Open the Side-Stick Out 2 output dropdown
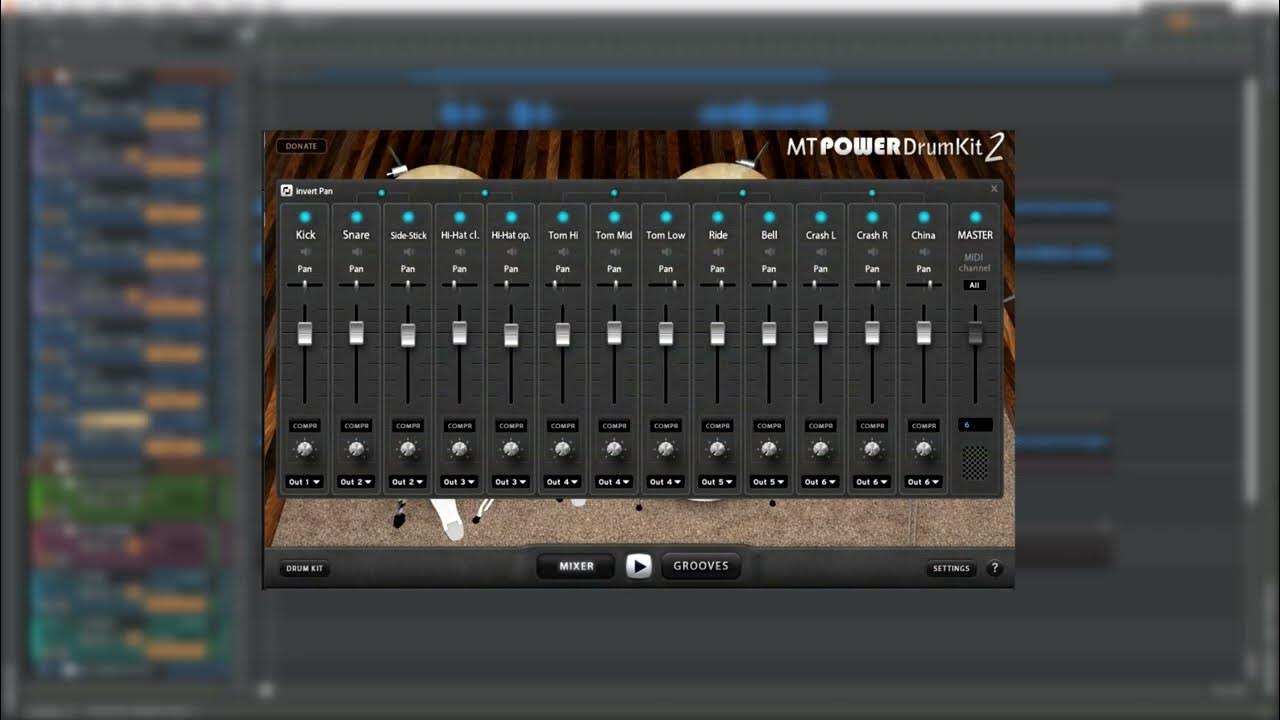1280x720 pixels. [x=408, y=482]
